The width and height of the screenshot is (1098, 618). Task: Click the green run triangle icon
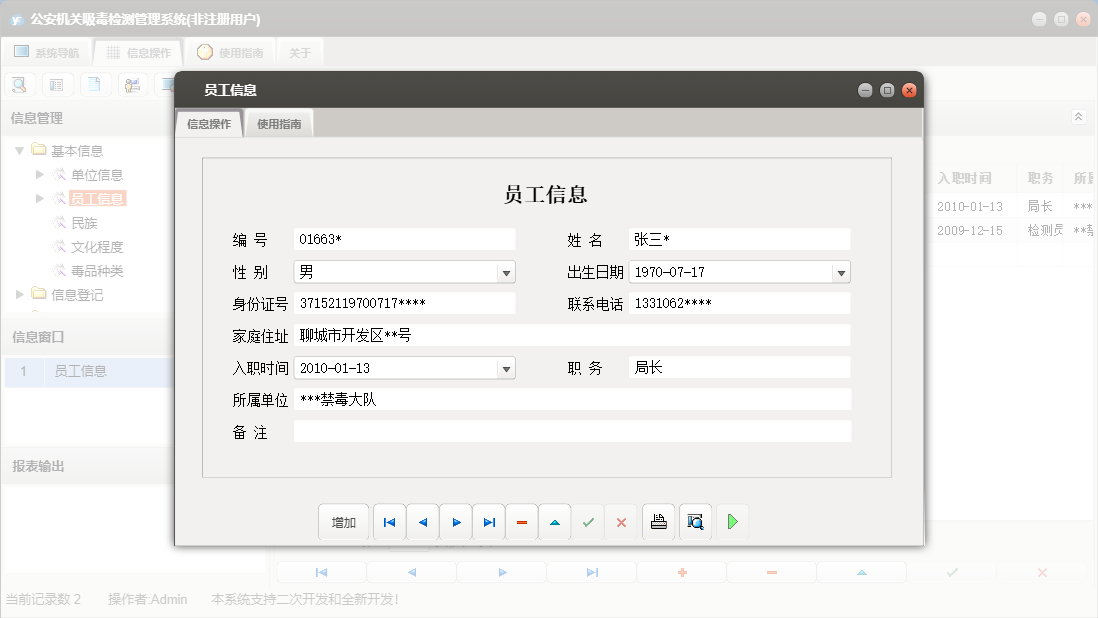(x=732, y=521)
